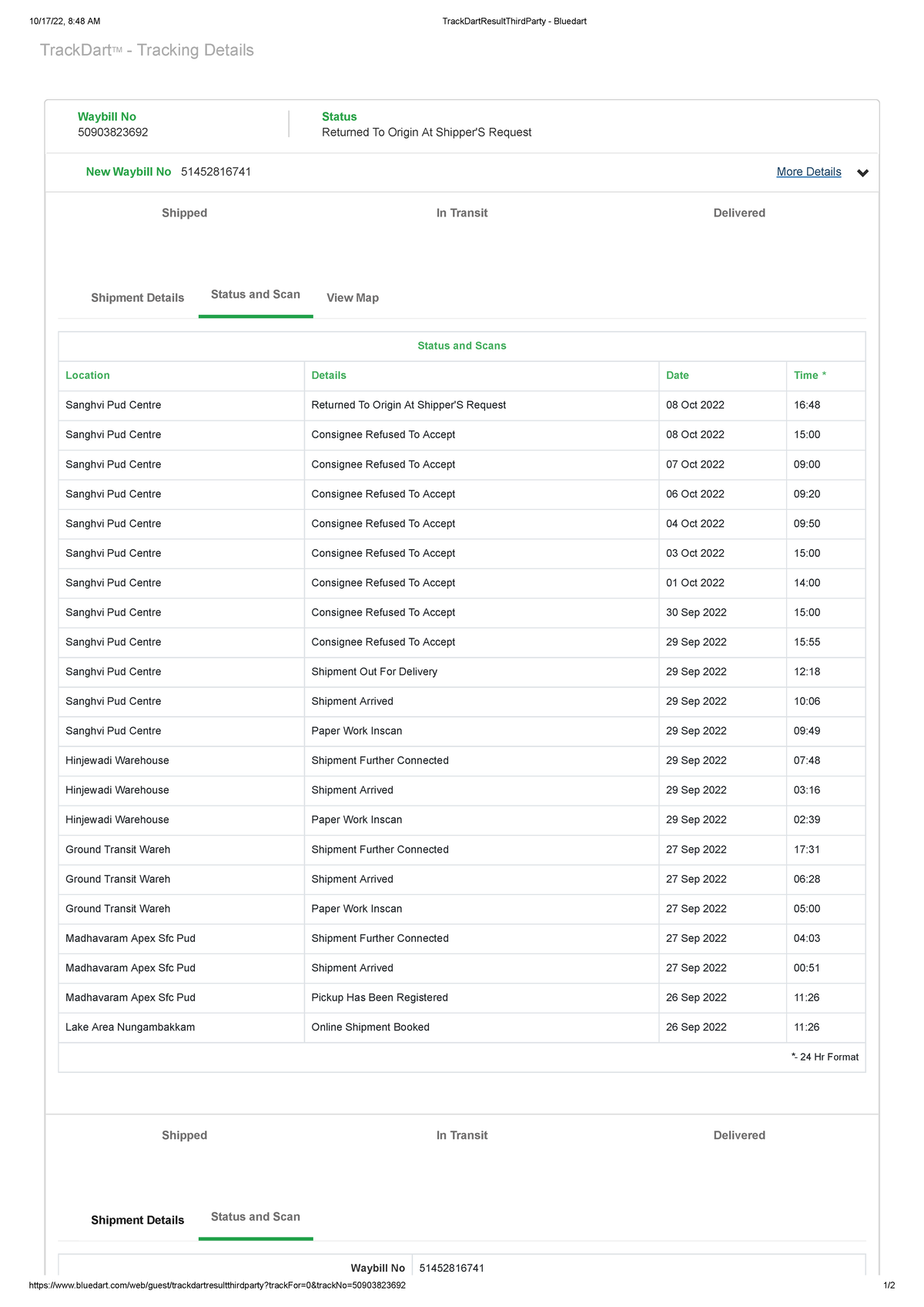Expand the More Details chevron arrow
The image size is (924, 1307).
(x=862, y=173)
